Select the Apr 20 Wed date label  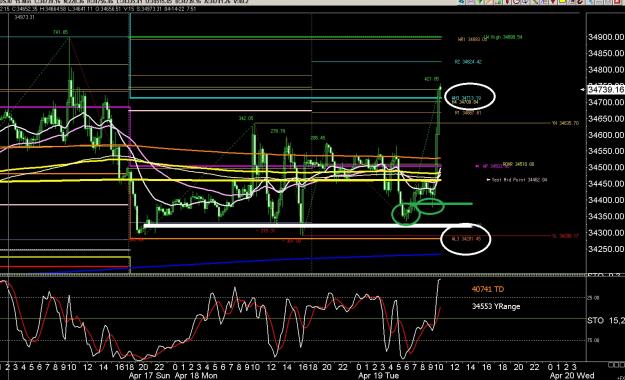[572, 376]
